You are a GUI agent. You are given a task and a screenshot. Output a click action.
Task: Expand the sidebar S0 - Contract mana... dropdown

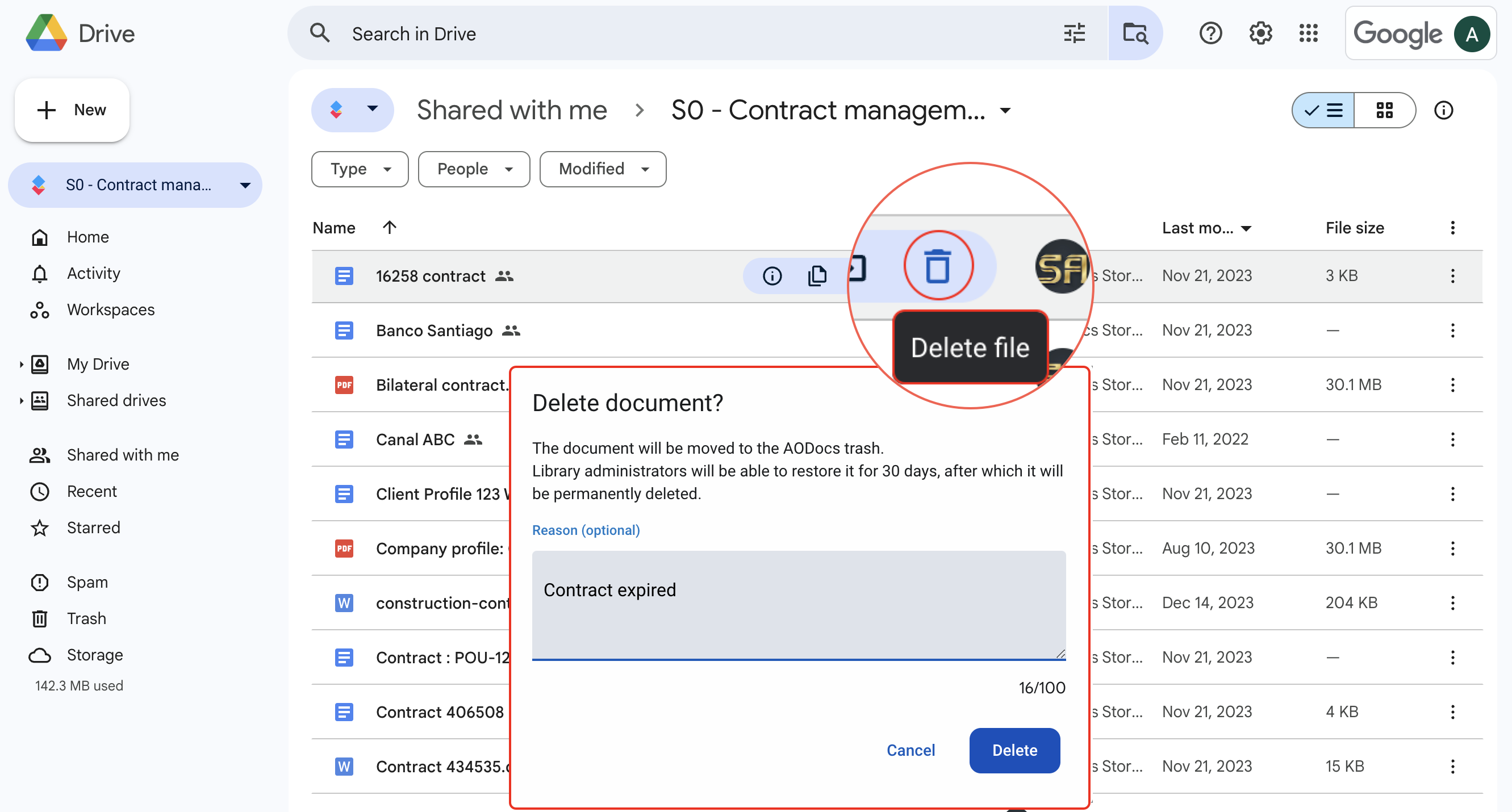(245, 186)
